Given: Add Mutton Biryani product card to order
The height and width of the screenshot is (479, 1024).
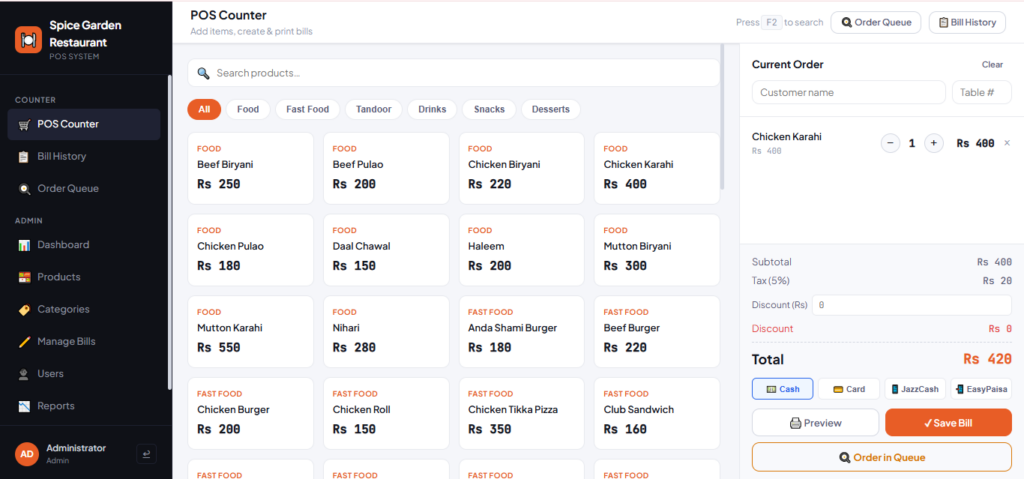Looking at the screenshot, I should pyautogui.click(x=657, y=250).
